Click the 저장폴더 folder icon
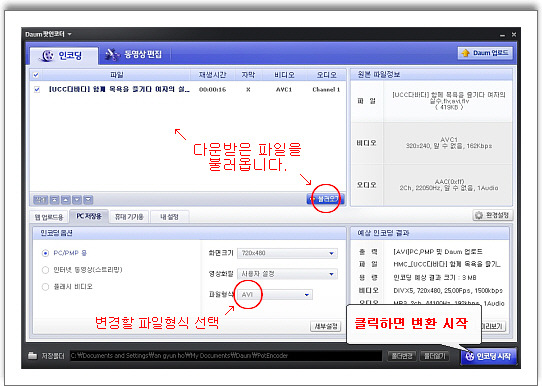This screenshot has width=542, height=386. [x=32, y=355]
